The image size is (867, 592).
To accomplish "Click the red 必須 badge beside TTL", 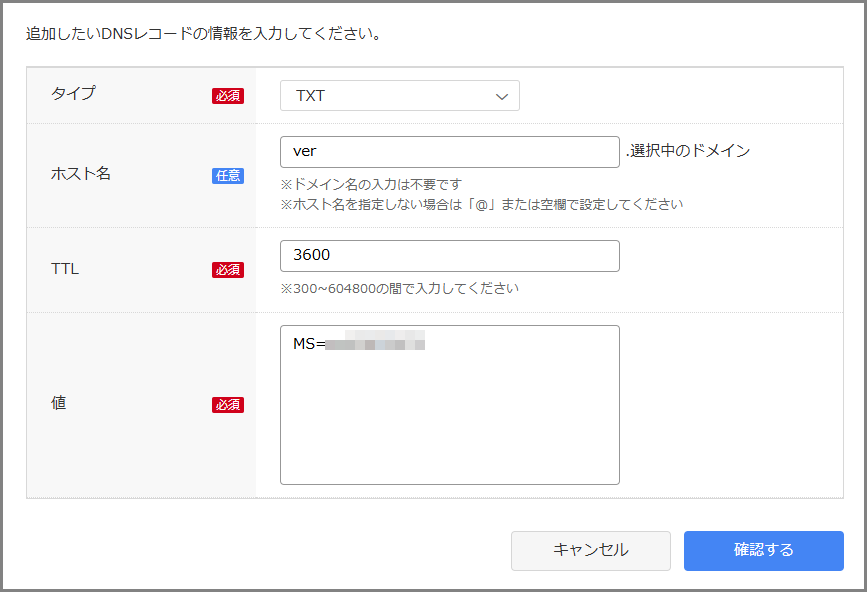I will (x=228, y=270).
